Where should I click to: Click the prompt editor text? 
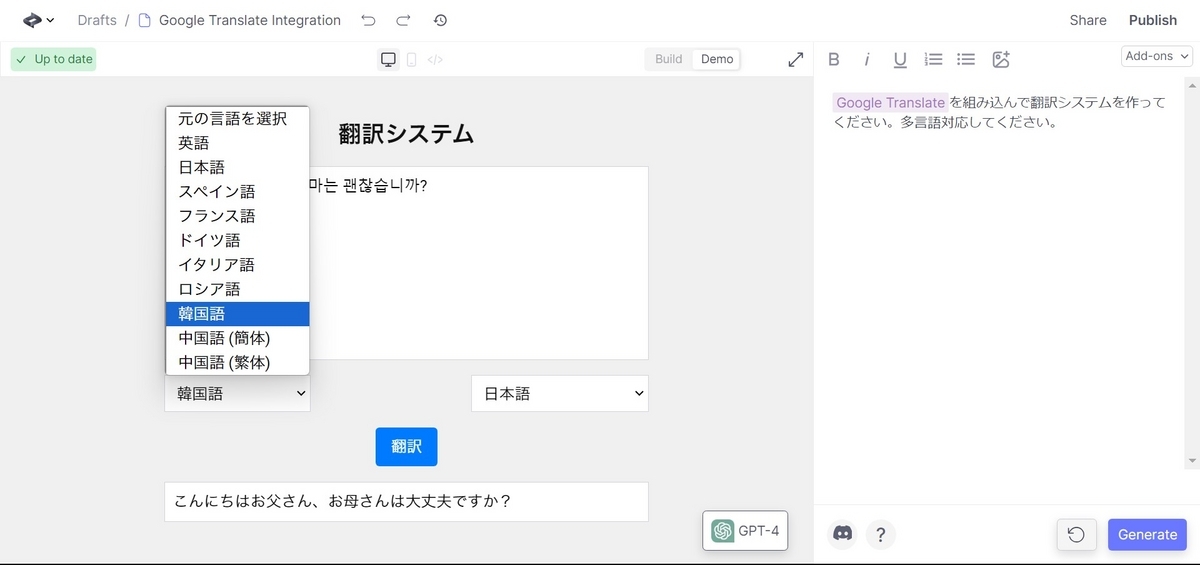tap(1000, 112)
